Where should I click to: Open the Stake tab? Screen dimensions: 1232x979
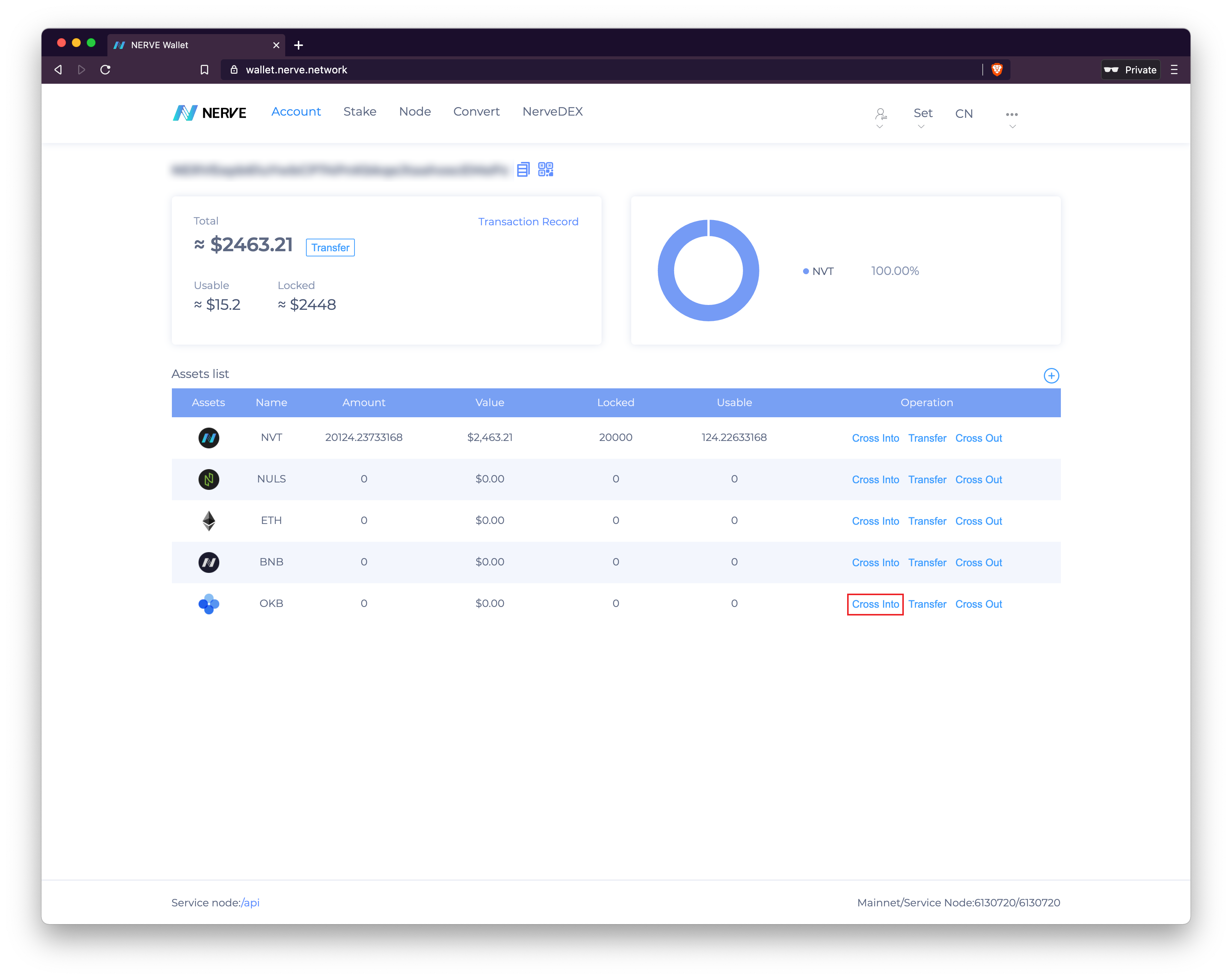tap(359, 112)
